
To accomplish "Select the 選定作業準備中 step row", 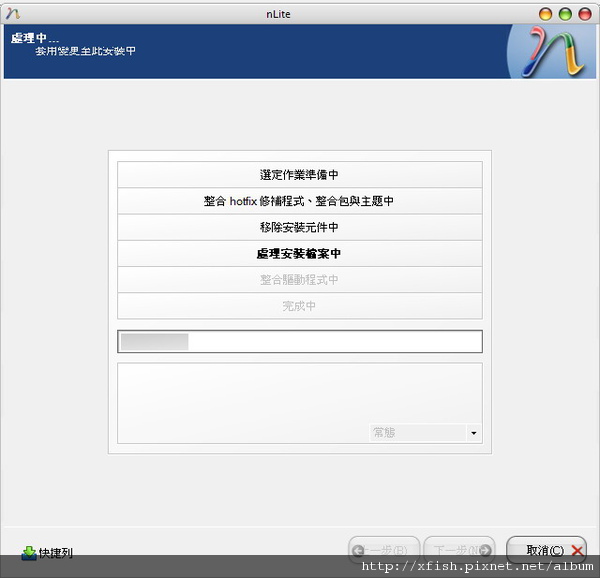I will pos(300,175).
